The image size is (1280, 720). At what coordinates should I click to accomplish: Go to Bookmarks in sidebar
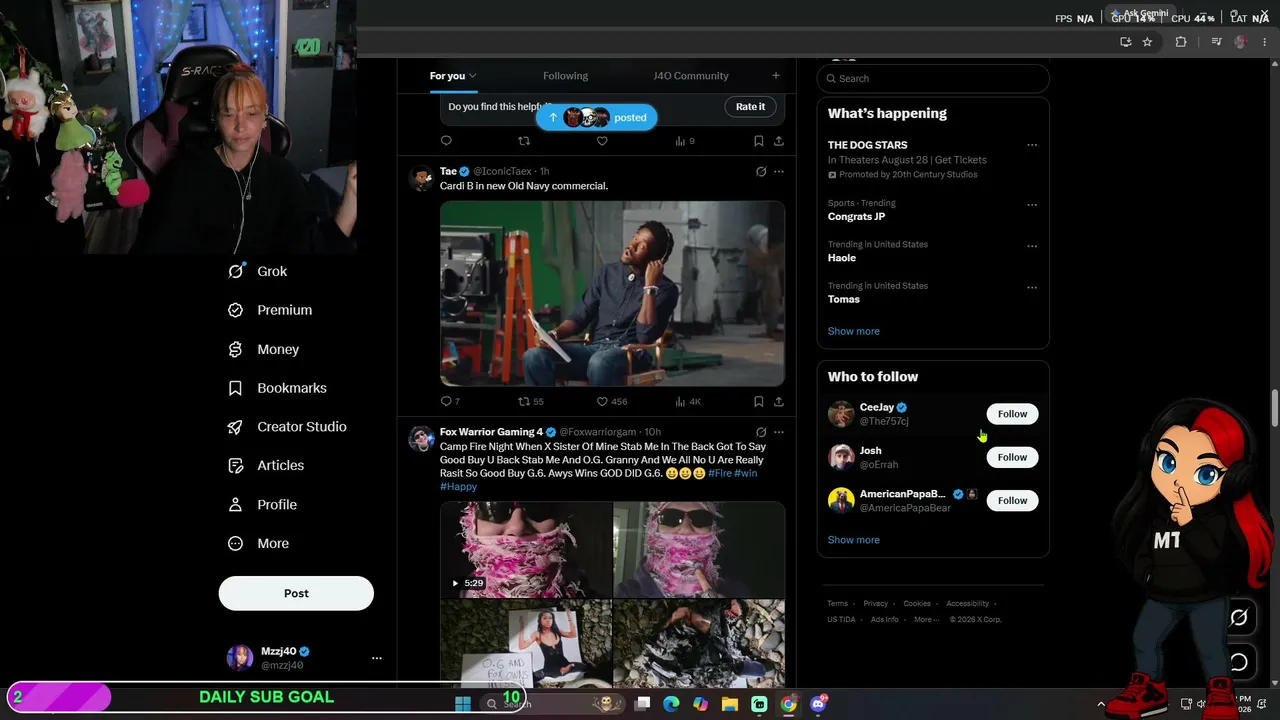(277, 388)
